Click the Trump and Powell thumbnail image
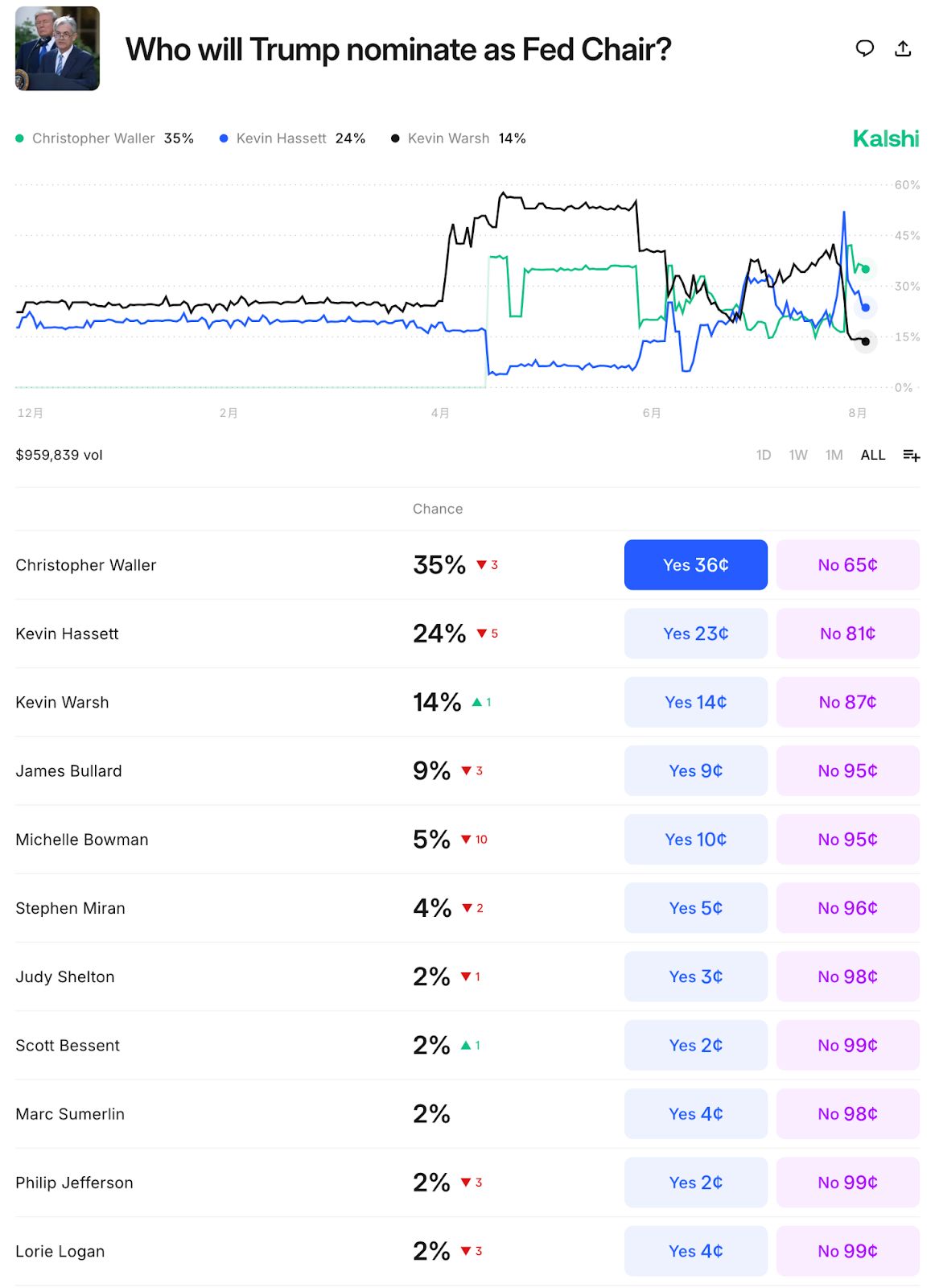This screenshot has height=1288, width=935. 57,48
